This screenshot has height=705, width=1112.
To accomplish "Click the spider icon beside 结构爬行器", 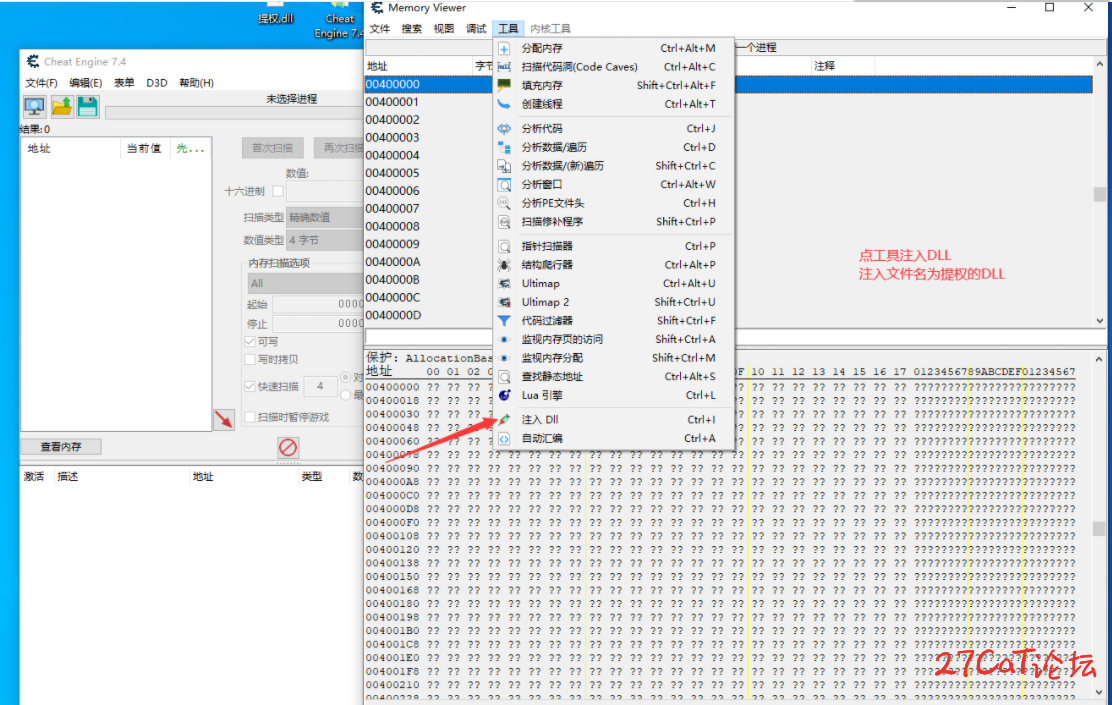I will coord(504,265).
